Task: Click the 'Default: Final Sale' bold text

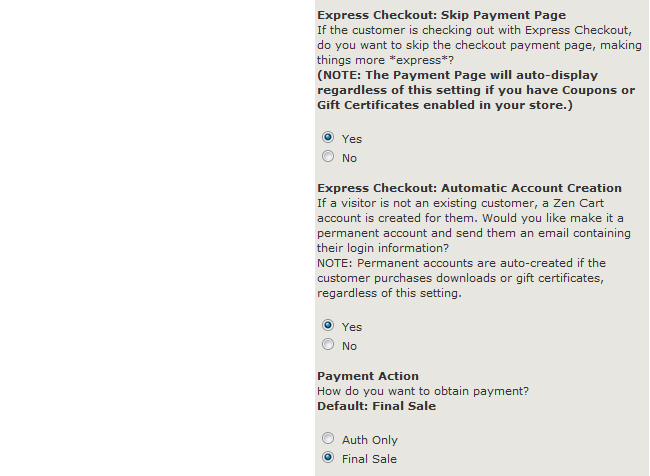Action: (376, 406)
